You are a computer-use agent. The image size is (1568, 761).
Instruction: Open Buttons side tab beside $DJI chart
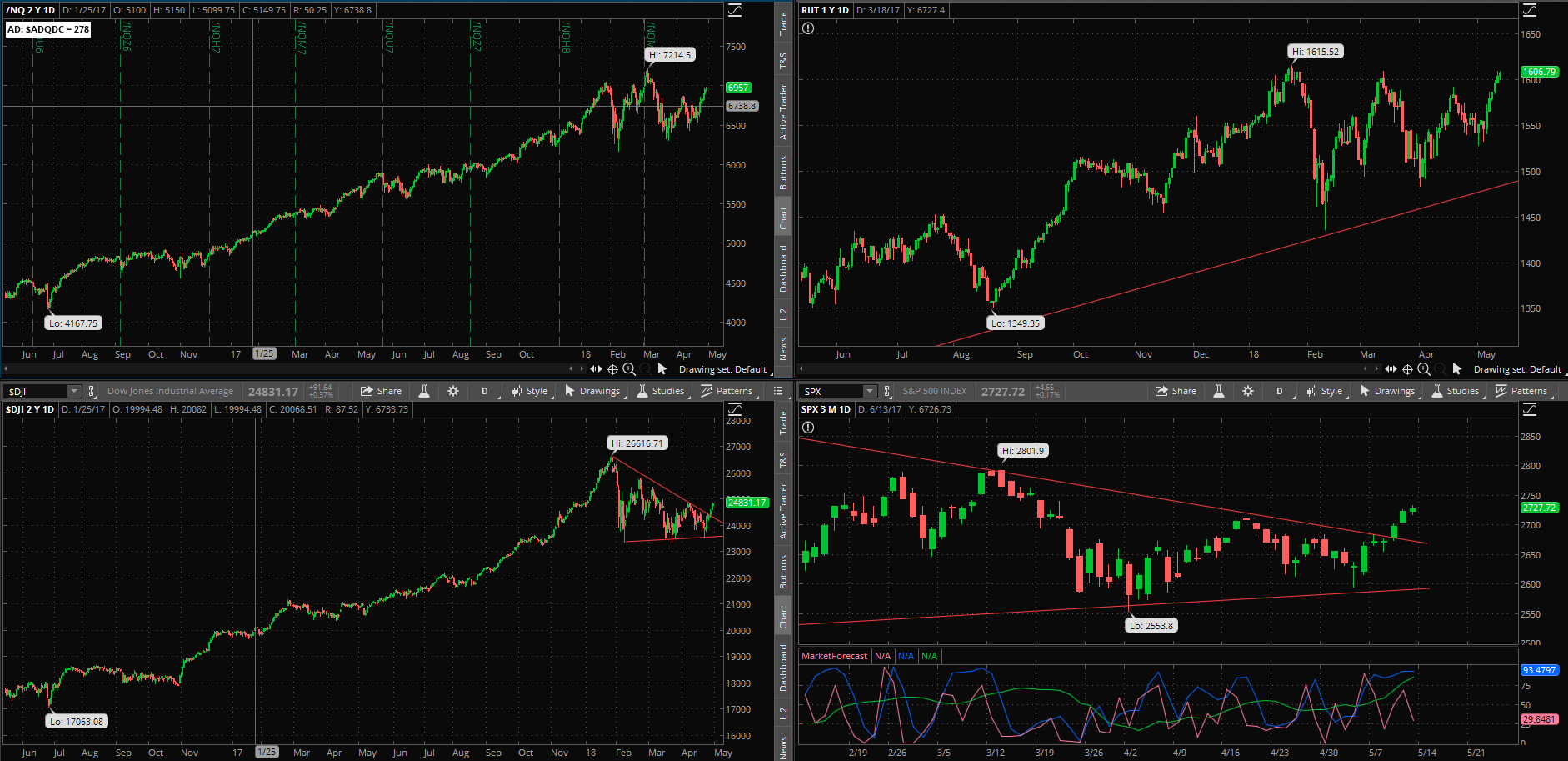click(783, 572)
